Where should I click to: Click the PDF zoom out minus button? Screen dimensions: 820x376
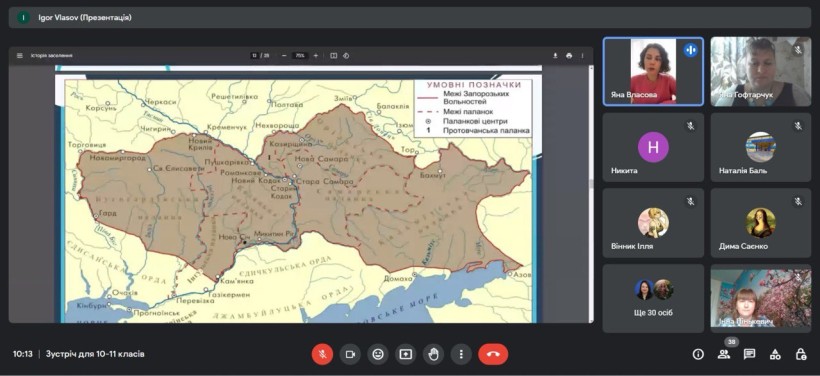284,55
